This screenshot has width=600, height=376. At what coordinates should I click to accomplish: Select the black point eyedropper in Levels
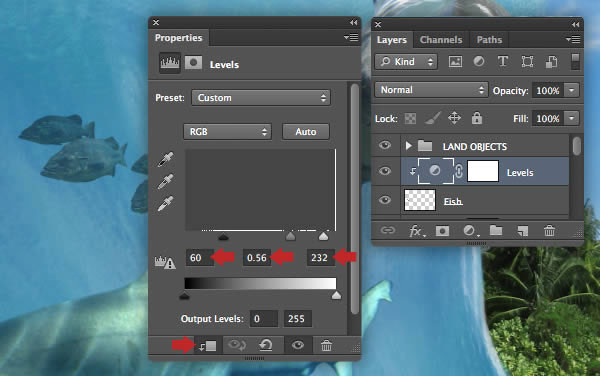165,159
